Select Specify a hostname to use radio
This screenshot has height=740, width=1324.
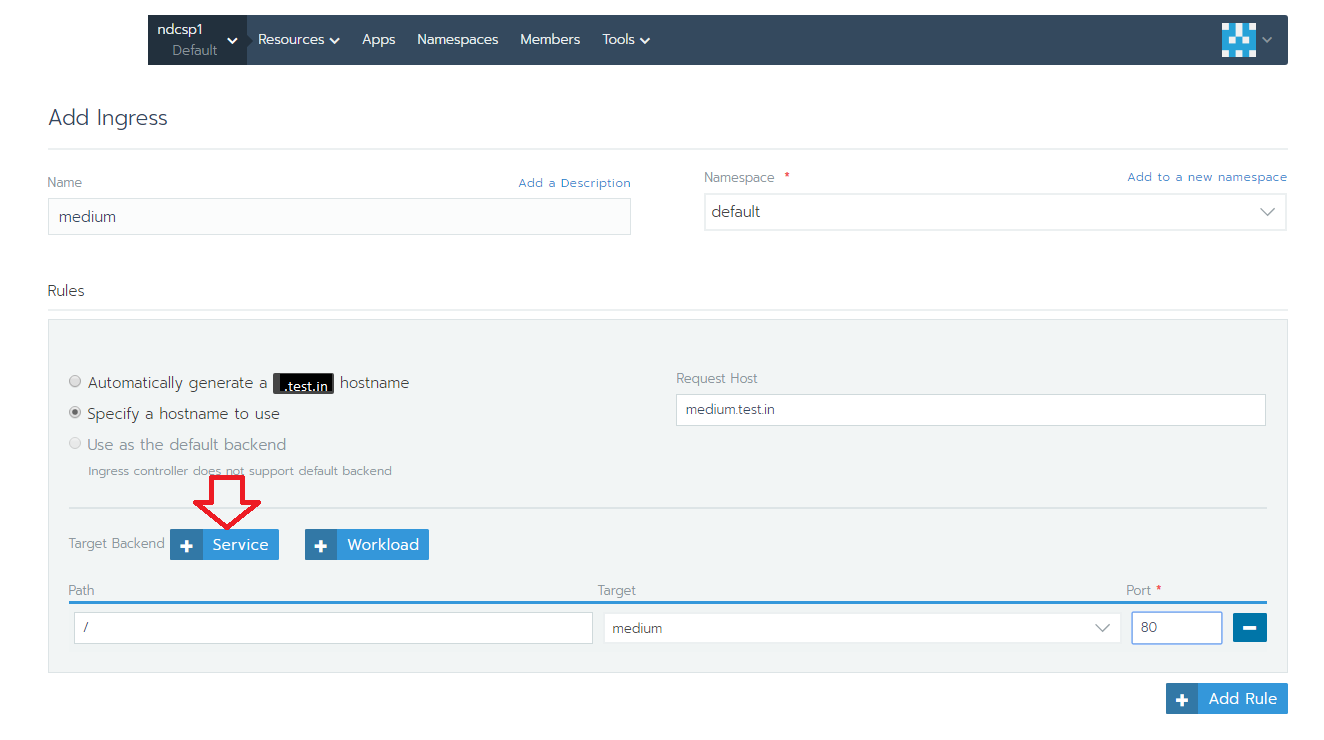75,413
